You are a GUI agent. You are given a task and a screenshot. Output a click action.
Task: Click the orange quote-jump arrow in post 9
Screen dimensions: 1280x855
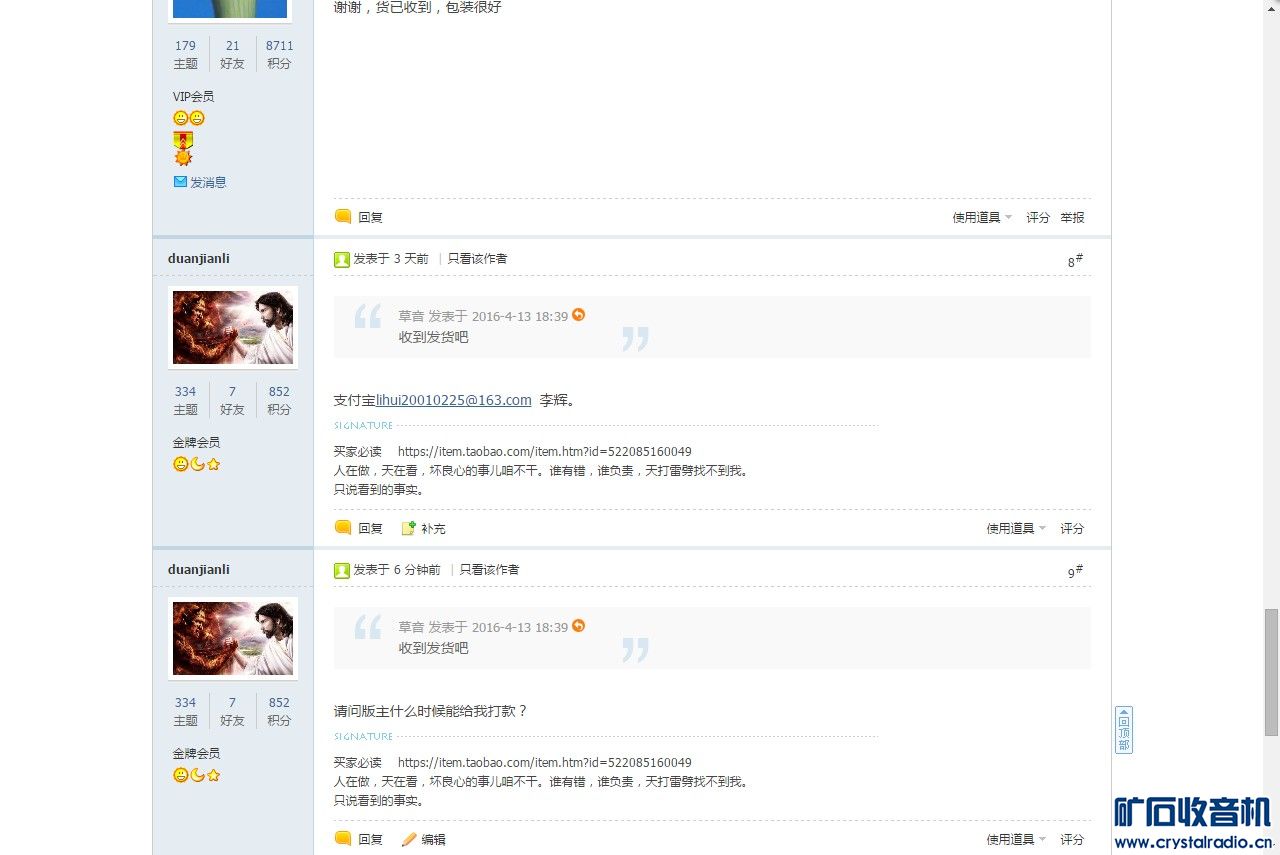point(578,626)
